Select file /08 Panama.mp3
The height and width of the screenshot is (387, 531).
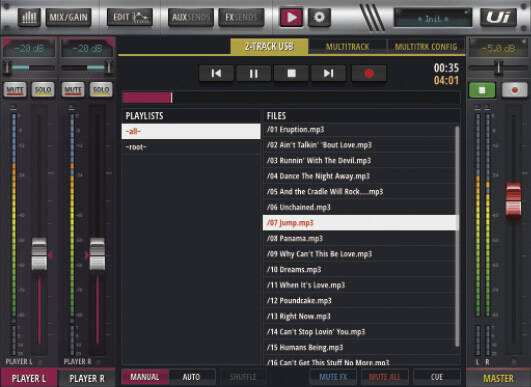click(359, 238)
